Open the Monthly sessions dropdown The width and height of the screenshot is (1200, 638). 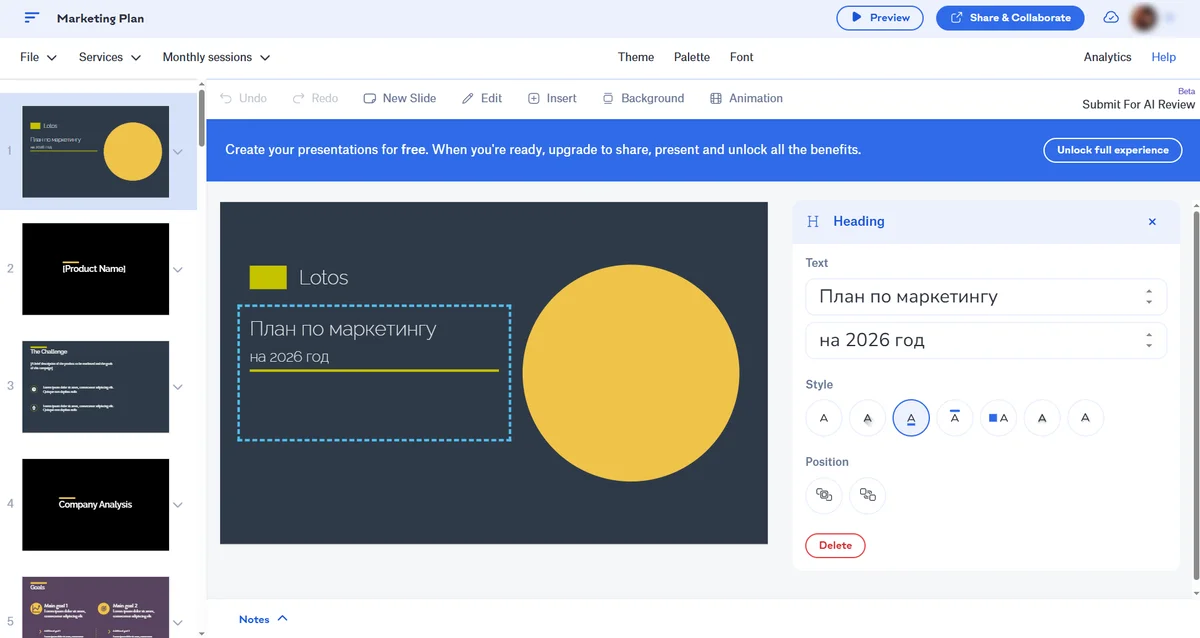[x=216, y=57]
